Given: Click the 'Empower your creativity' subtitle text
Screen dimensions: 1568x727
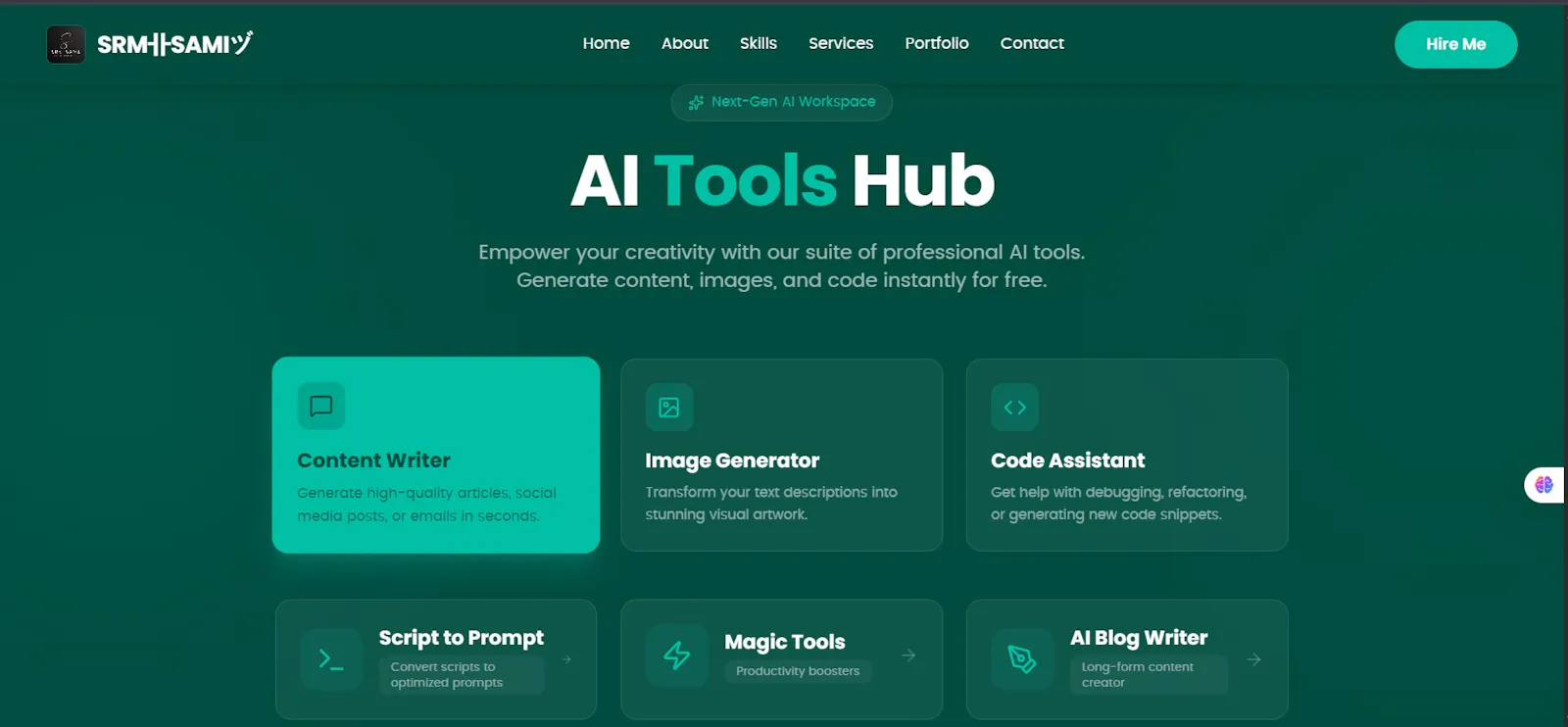Looking at the screenshot, I should pyautogui.click(x=782, y=266).
